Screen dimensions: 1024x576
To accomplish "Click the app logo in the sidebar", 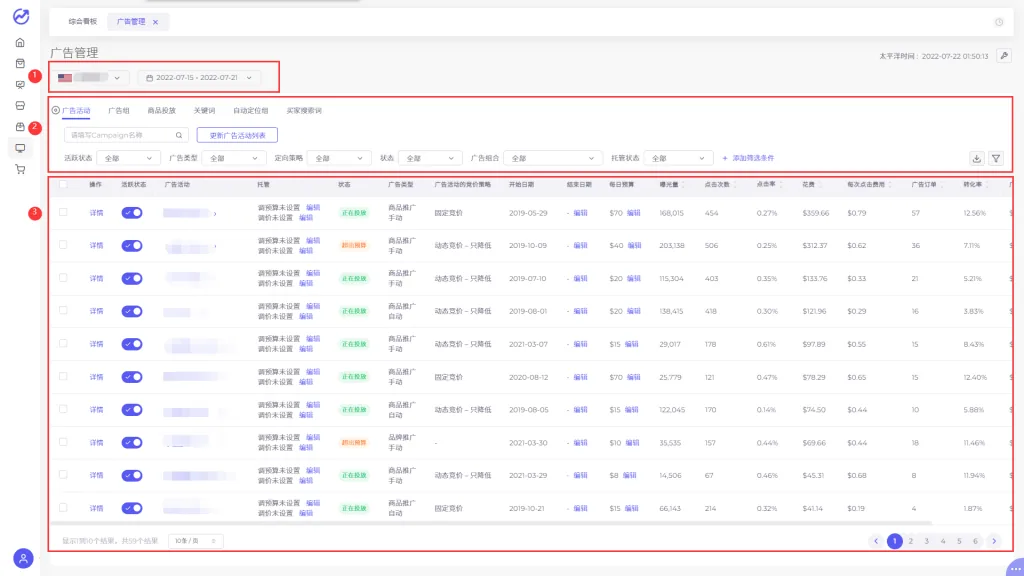I will (x=21, y=16).
